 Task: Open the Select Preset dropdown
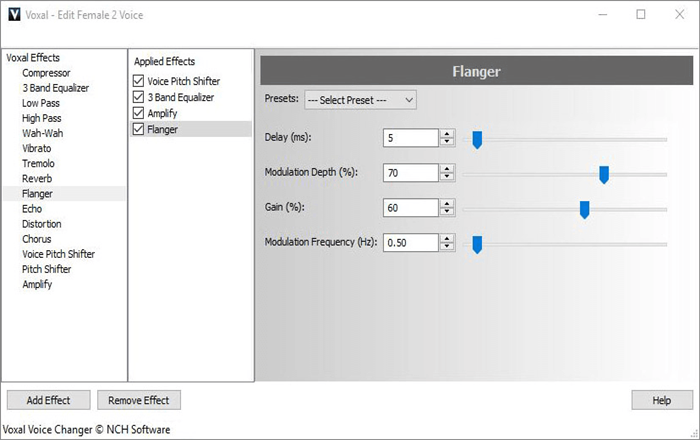360,100
